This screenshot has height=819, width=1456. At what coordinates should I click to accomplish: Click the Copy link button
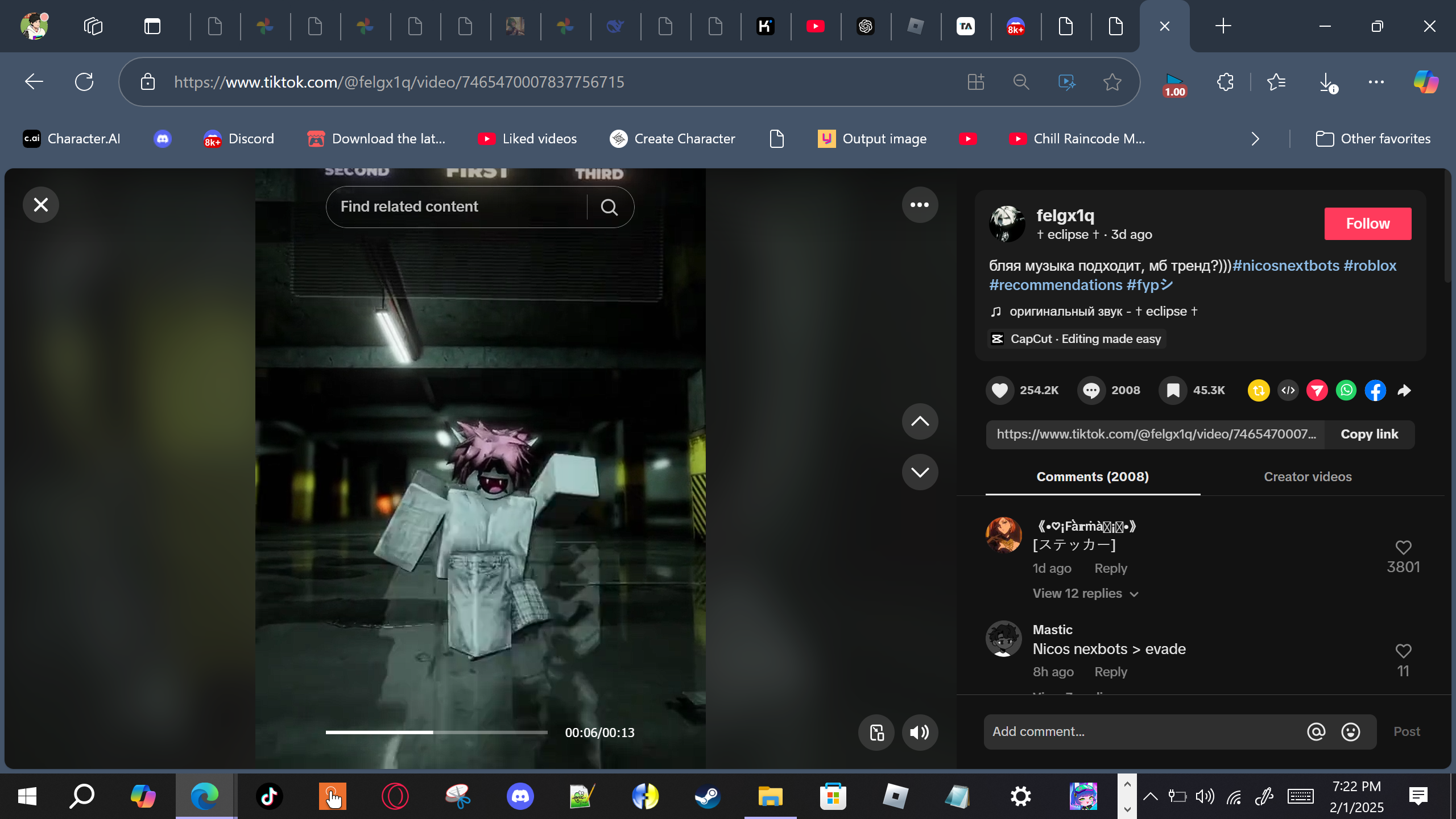coord(1369,435)
